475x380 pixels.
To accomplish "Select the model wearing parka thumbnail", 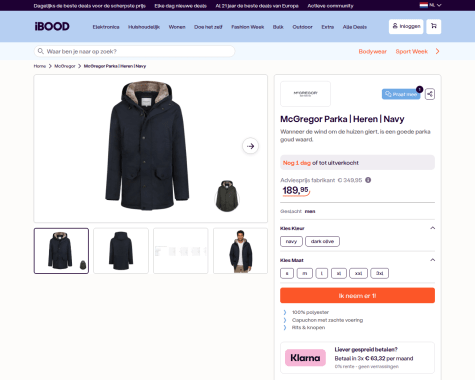I will pyautogui.click(x=240, y=251).
